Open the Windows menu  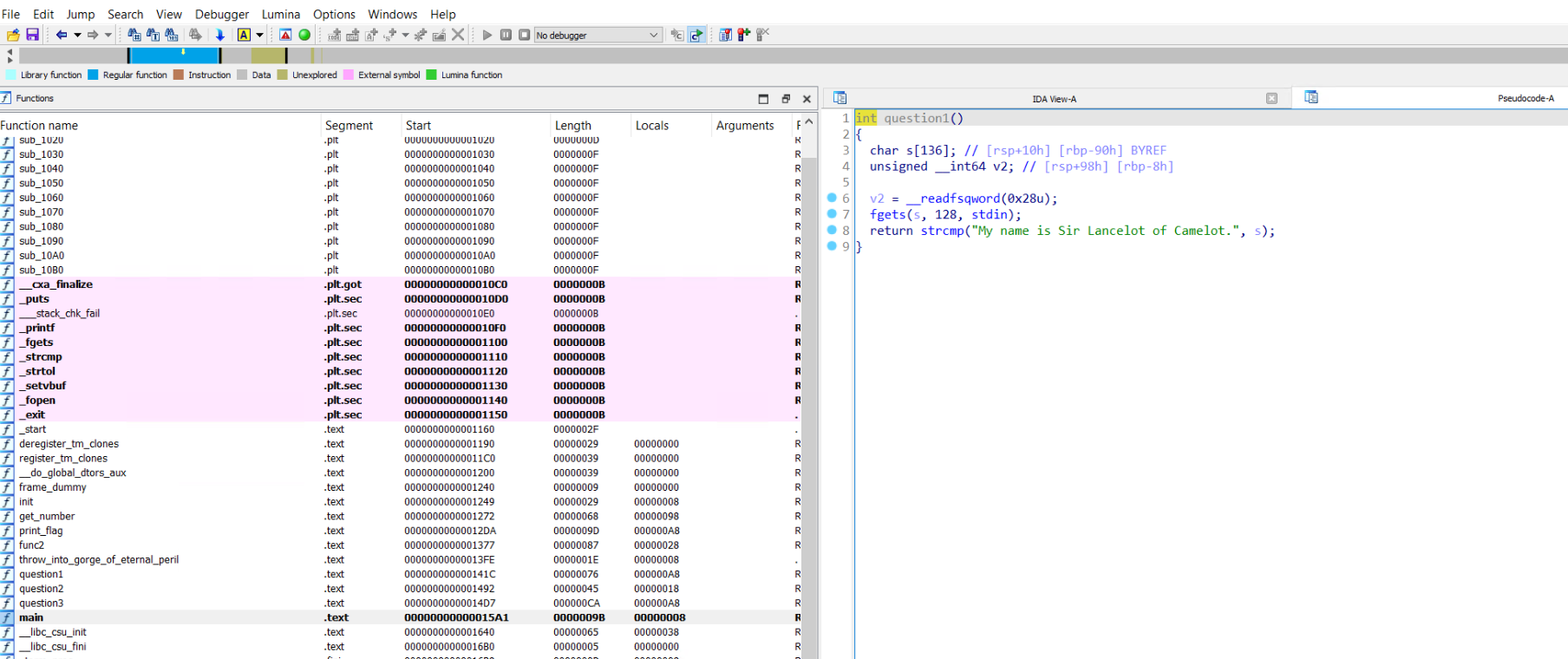[x=393, y=14]
